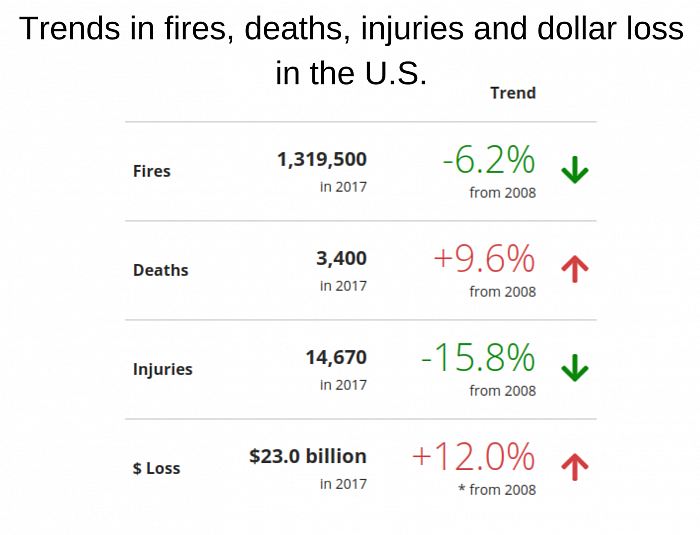Click the '* from 2008' footnote text
The height and width of the screenshot is (535, 700).
pos(497,490)
